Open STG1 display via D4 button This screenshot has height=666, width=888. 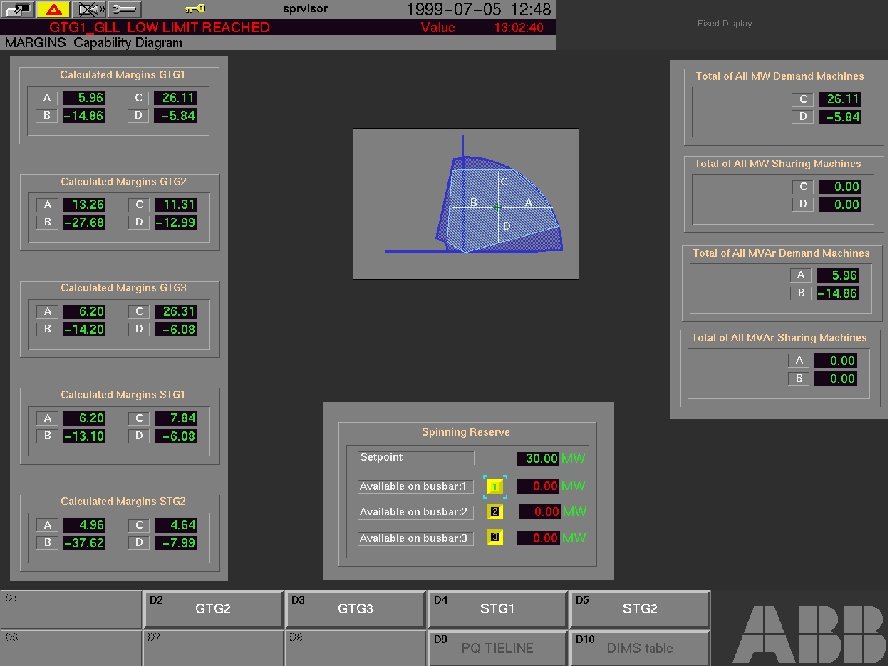click(x=499, y=609)
